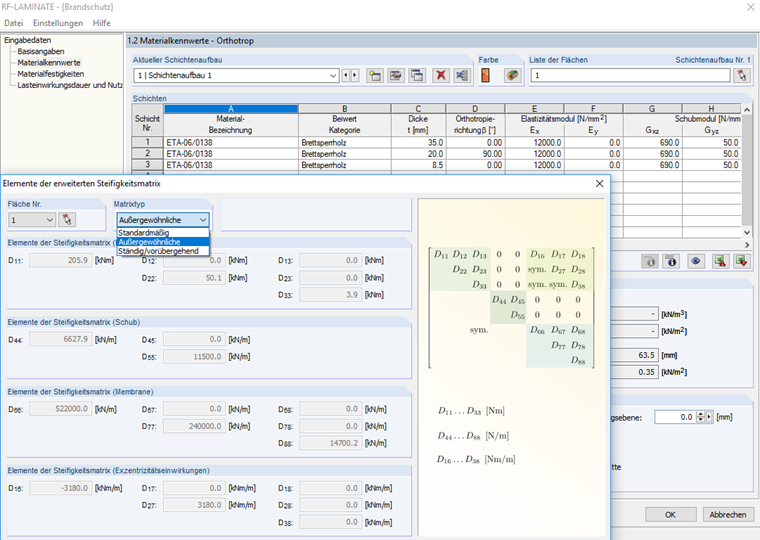Viewport: 760px width, 540px height.
Task: Click the copy Schichtenaufbau overlapping-windows icon
Action: (x=417, y=76)
